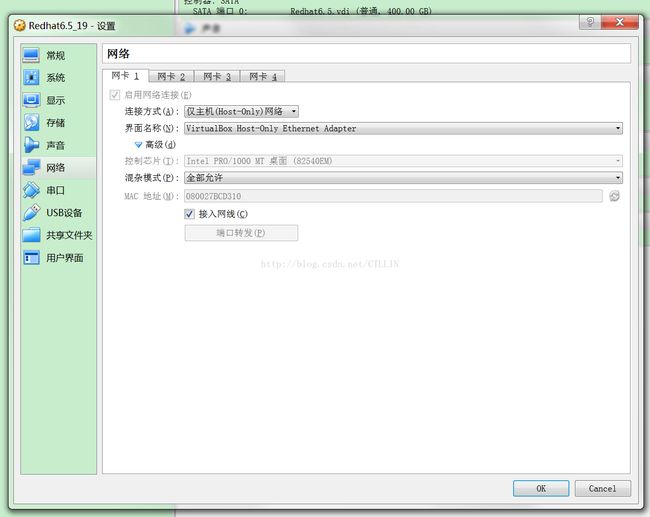This screenshot has width=650, height=517.
Task: Toggle 启用网络连接 checkbox
Action: (115, 95)
